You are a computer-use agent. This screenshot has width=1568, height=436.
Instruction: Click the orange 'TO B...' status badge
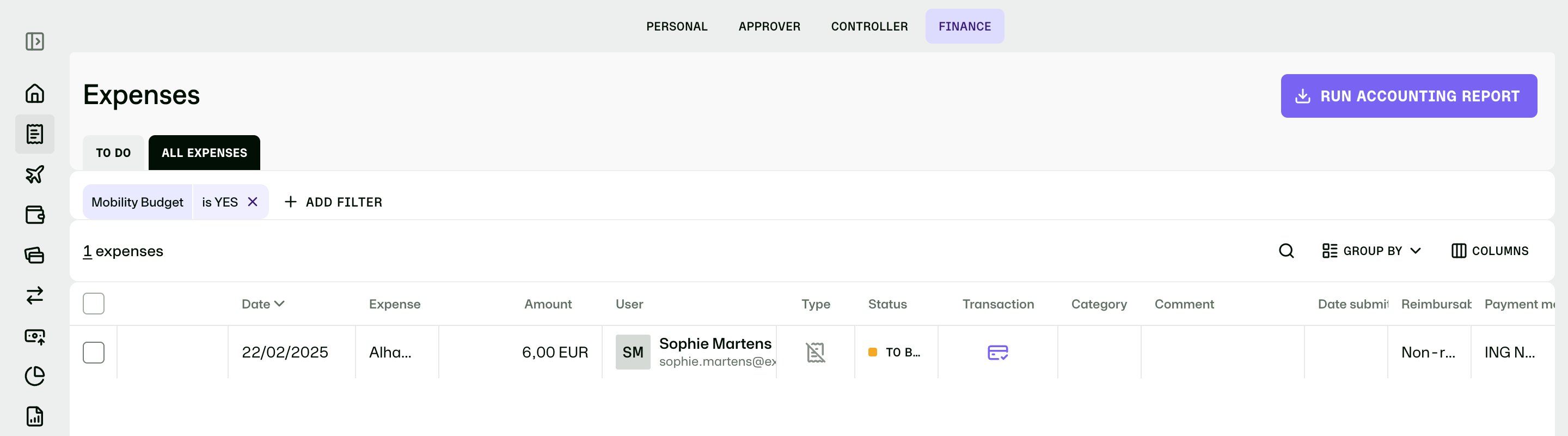(x=894, y=352)
